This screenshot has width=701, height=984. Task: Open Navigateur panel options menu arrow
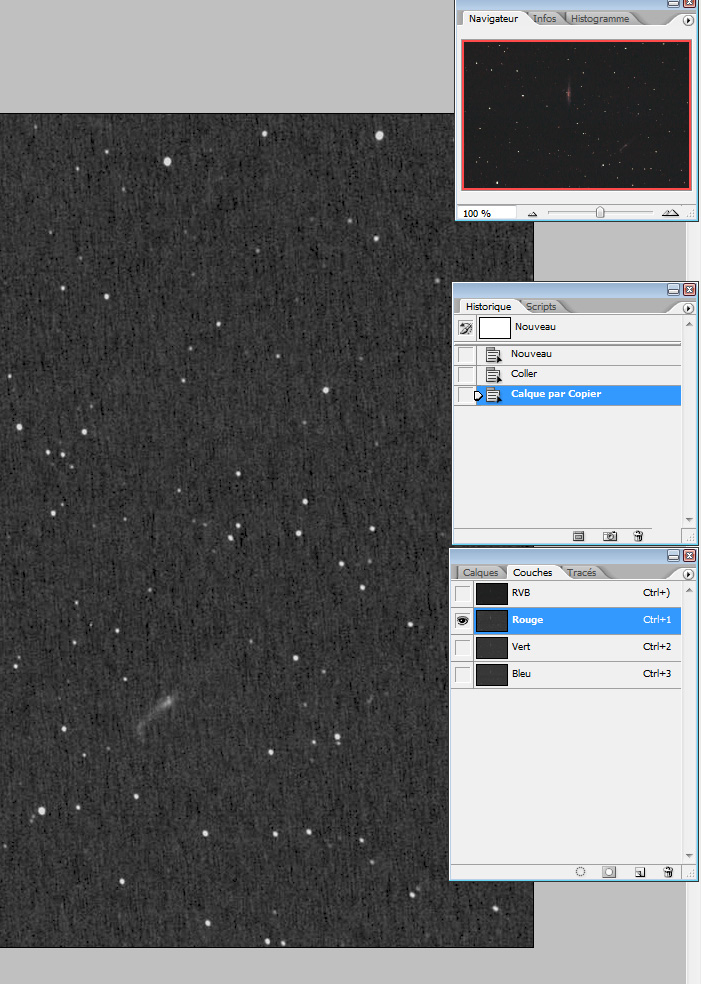point(688,20)
